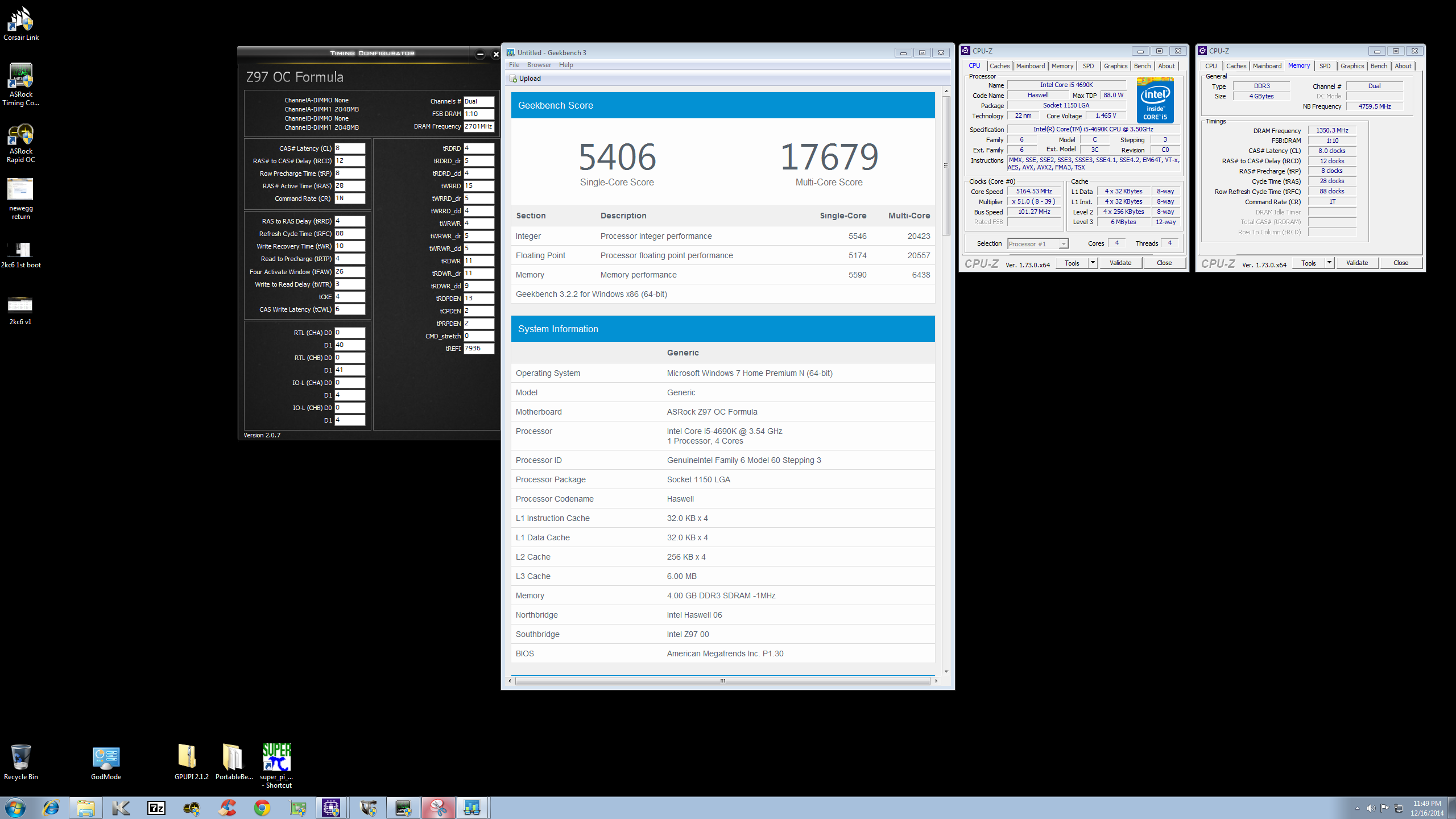Open the File menu in Geekbench
Image resolution: width=1456 pixels, height=819 pixels.
click(514, 65)
